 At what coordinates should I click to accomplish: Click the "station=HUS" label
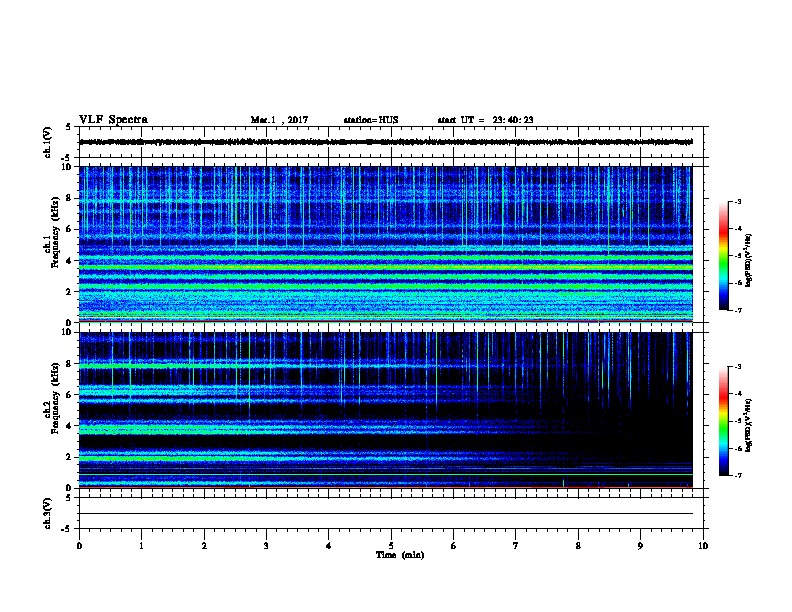371,120
